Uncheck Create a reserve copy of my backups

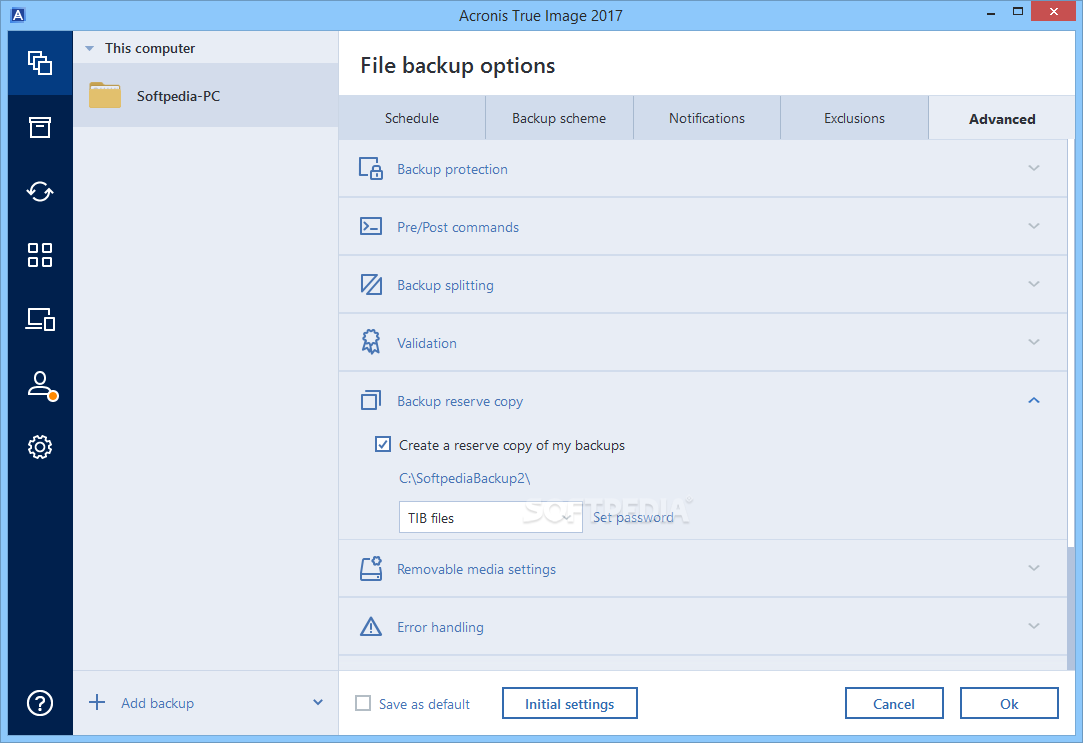(383, 444)
